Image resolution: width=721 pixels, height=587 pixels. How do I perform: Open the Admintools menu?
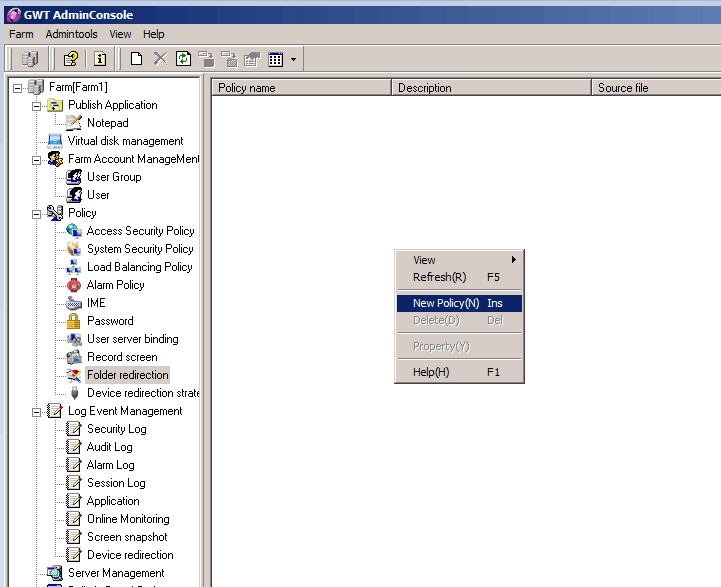point(71,34)
